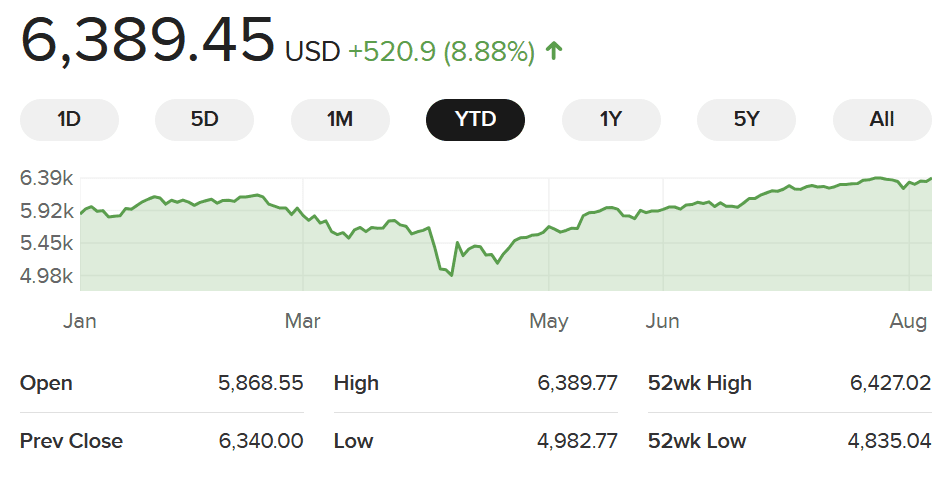Switch to the 1Y view
951x493 pixels.
click(611, 120)
